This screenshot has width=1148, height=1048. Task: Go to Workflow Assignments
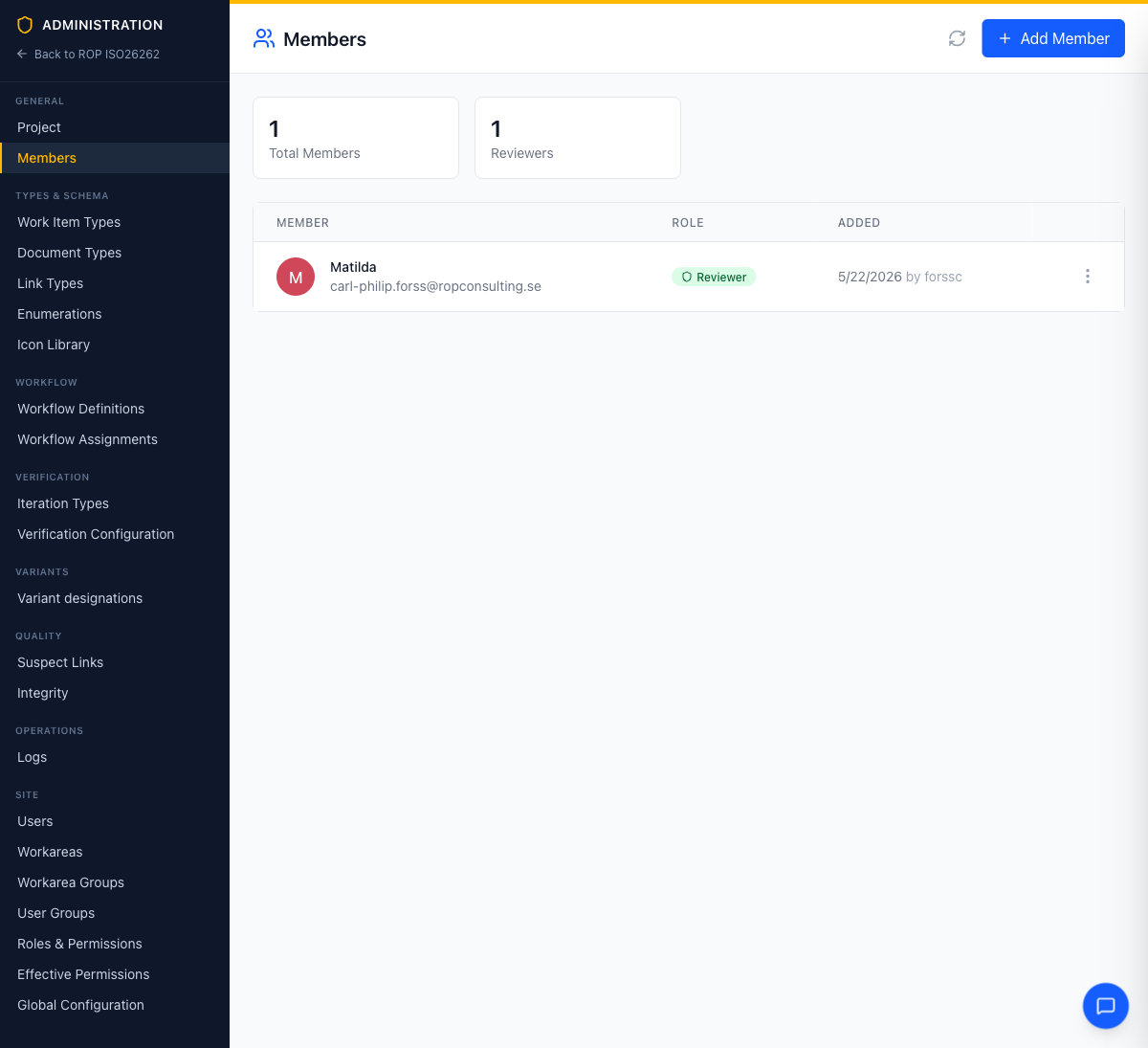[x=115, y=439]
